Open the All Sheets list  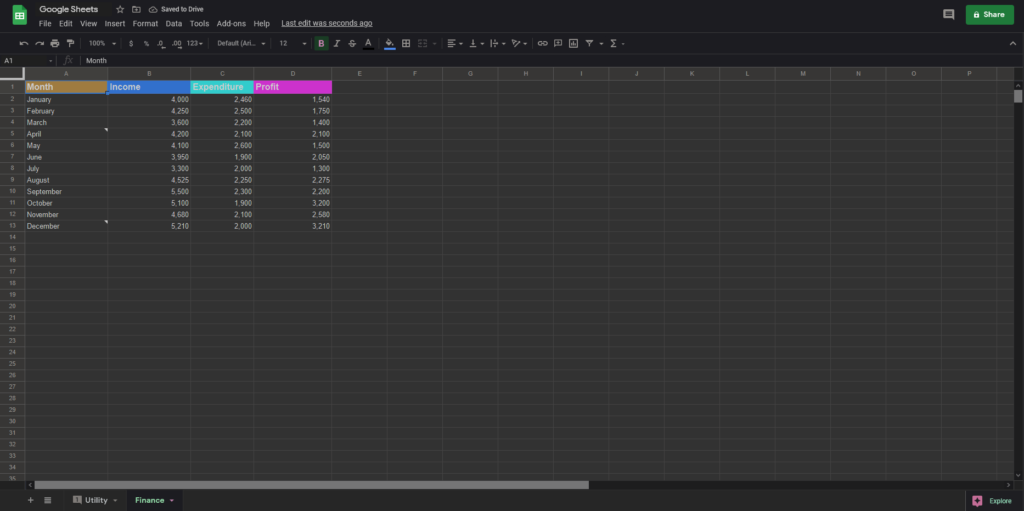click(48, 500)
